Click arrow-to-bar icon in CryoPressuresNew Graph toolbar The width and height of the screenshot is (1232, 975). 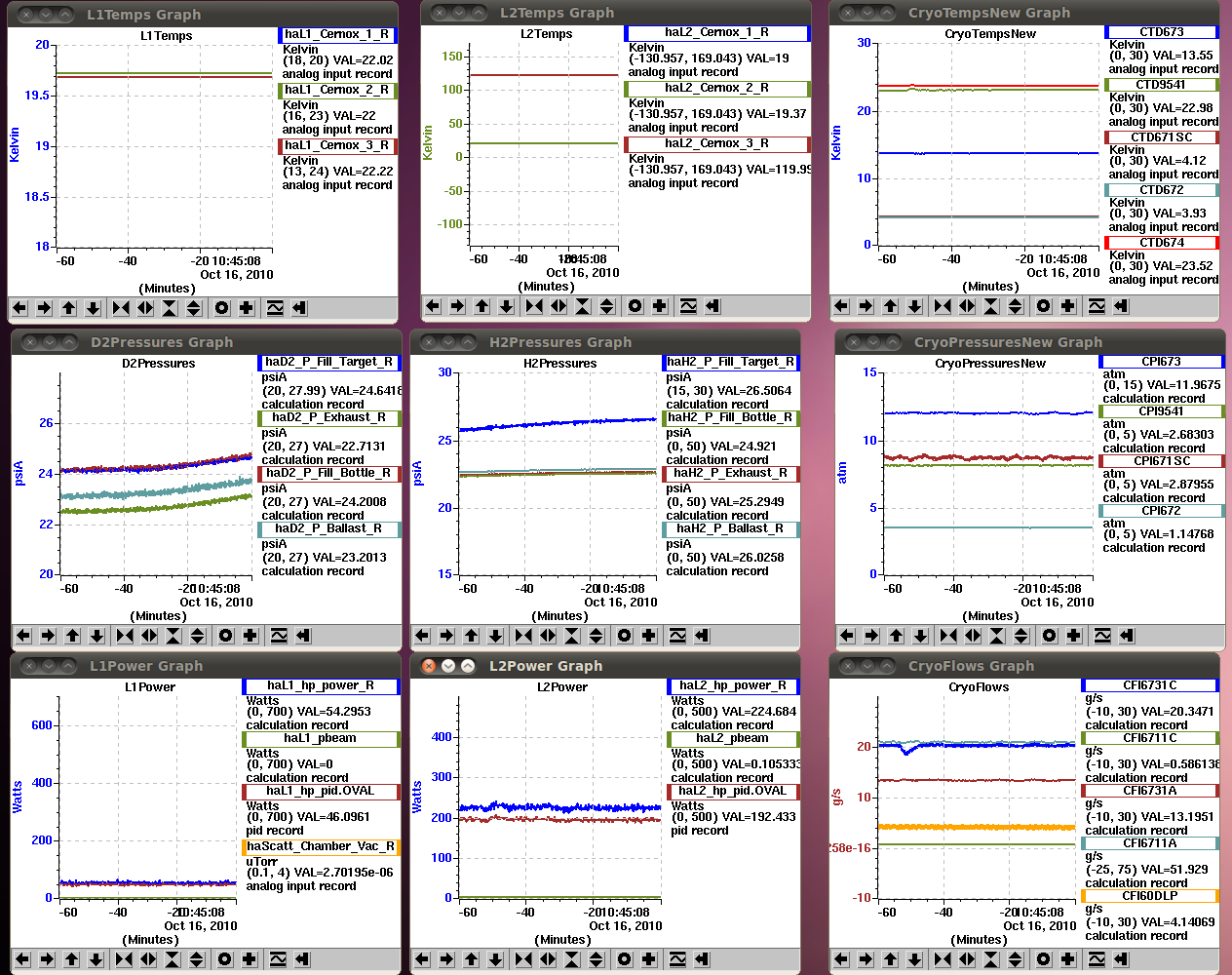click(1127, 636)
